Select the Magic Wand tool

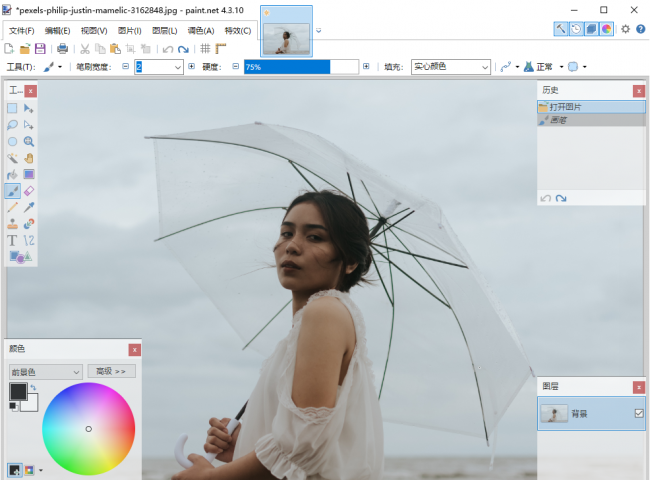point(12,158)
